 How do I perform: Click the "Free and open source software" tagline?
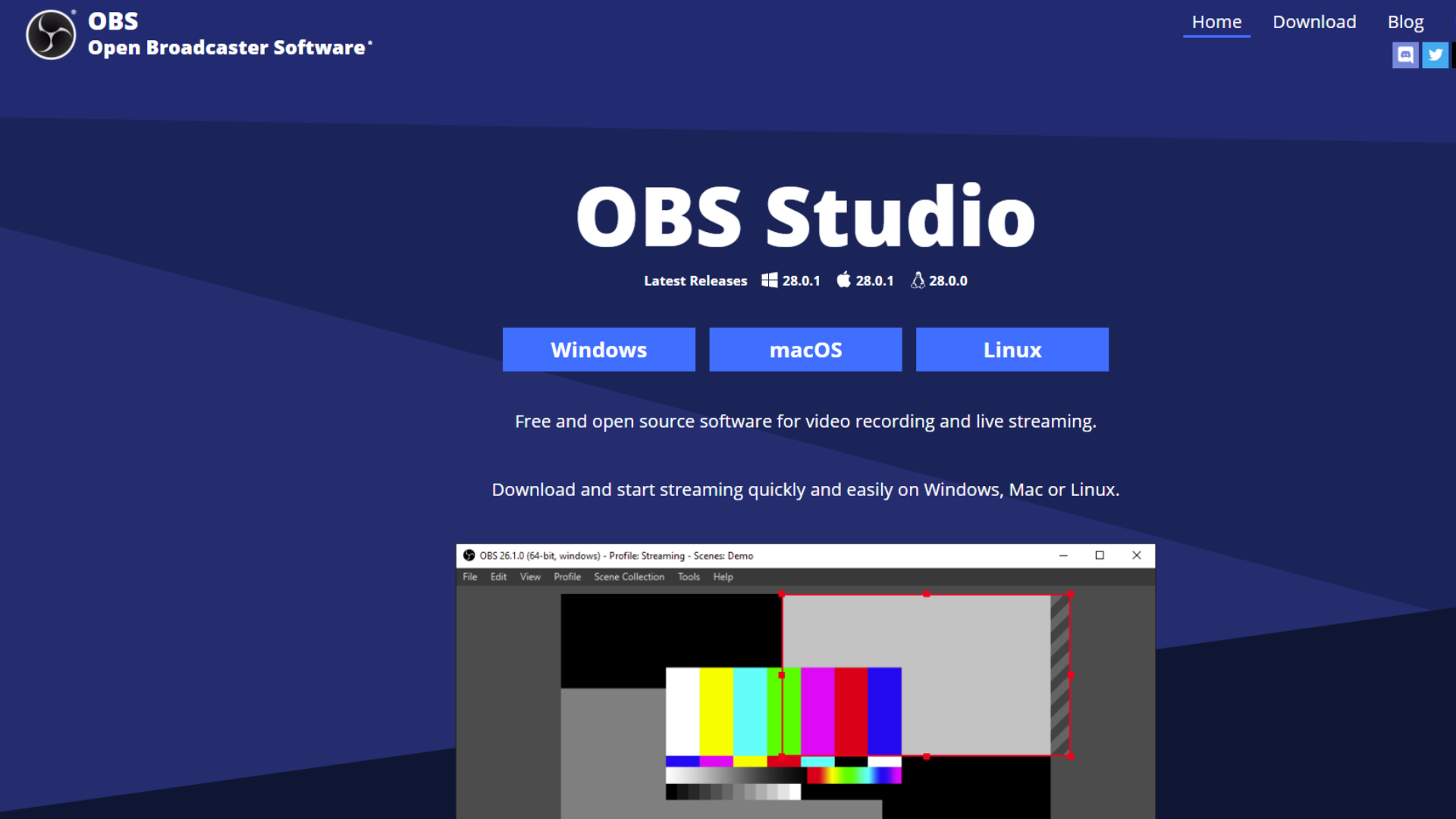[805, 422]
